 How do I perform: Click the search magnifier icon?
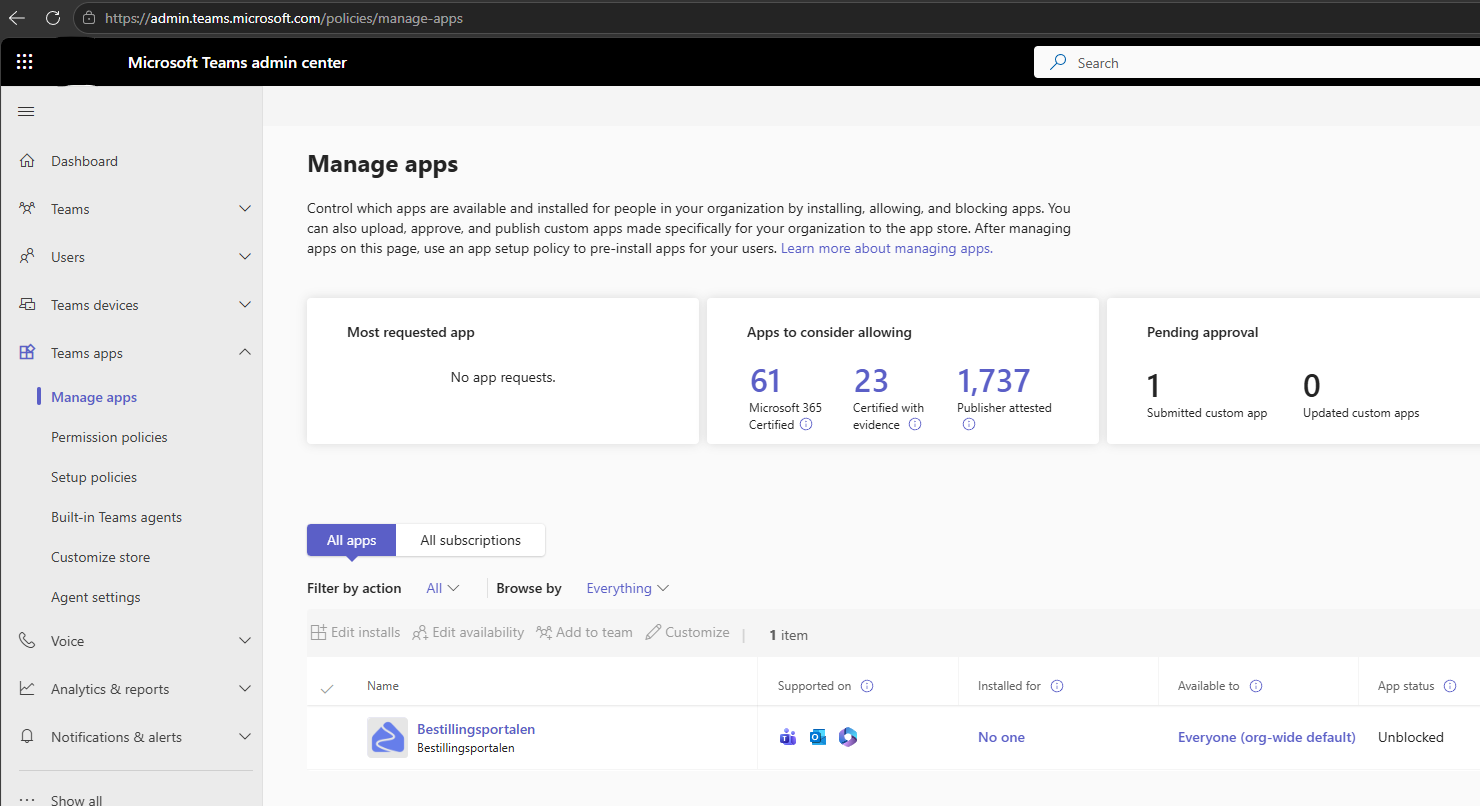[1058, 62]
